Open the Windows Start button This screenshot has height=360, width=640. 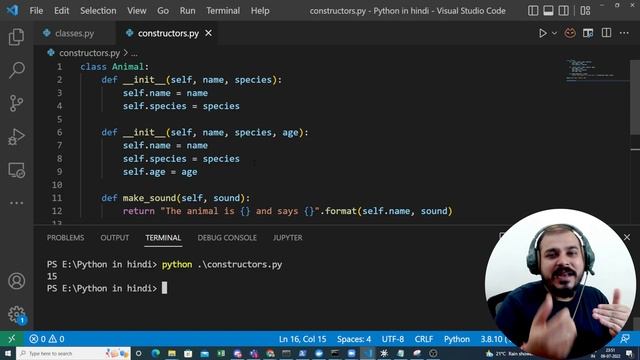click(x=8, y=353)
